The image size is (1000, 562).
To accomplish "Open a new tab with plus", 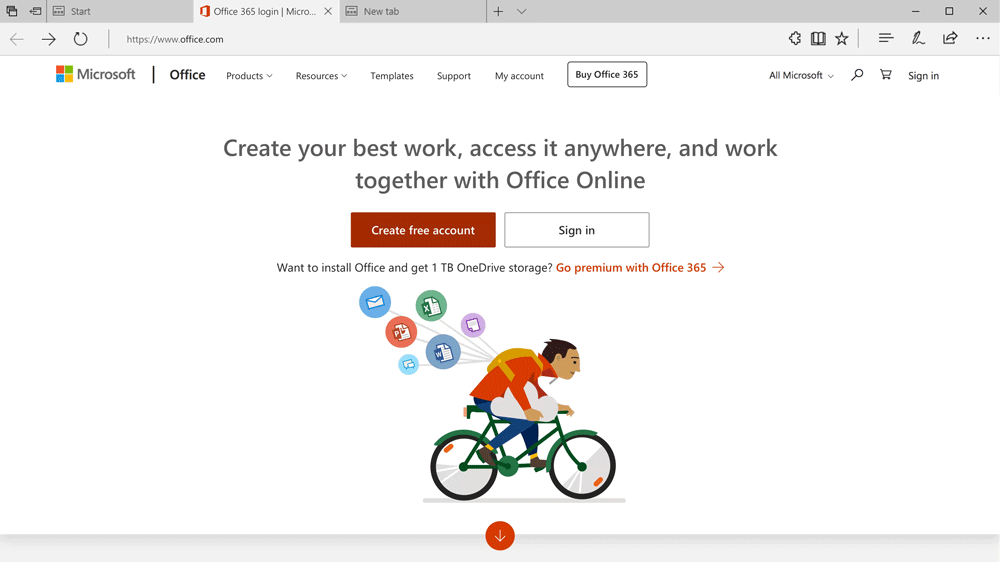I will click(498, 11).
